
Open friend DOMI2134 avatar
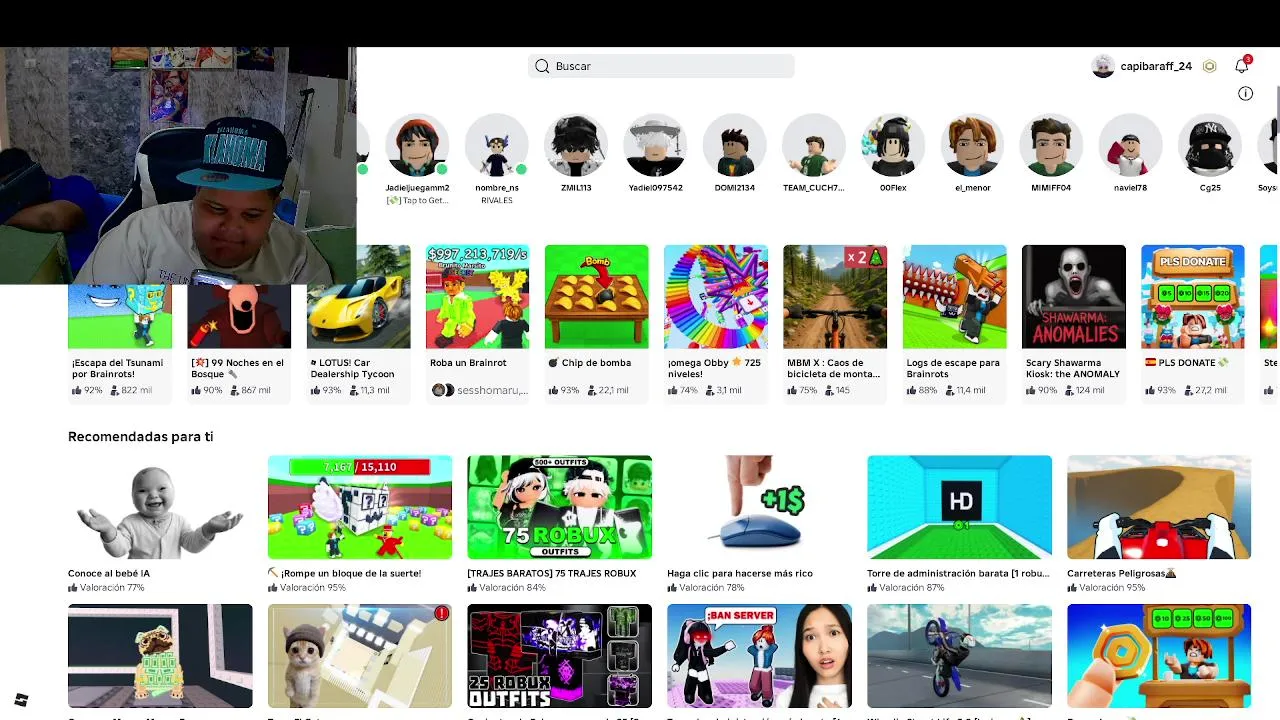tap(734, 146)
